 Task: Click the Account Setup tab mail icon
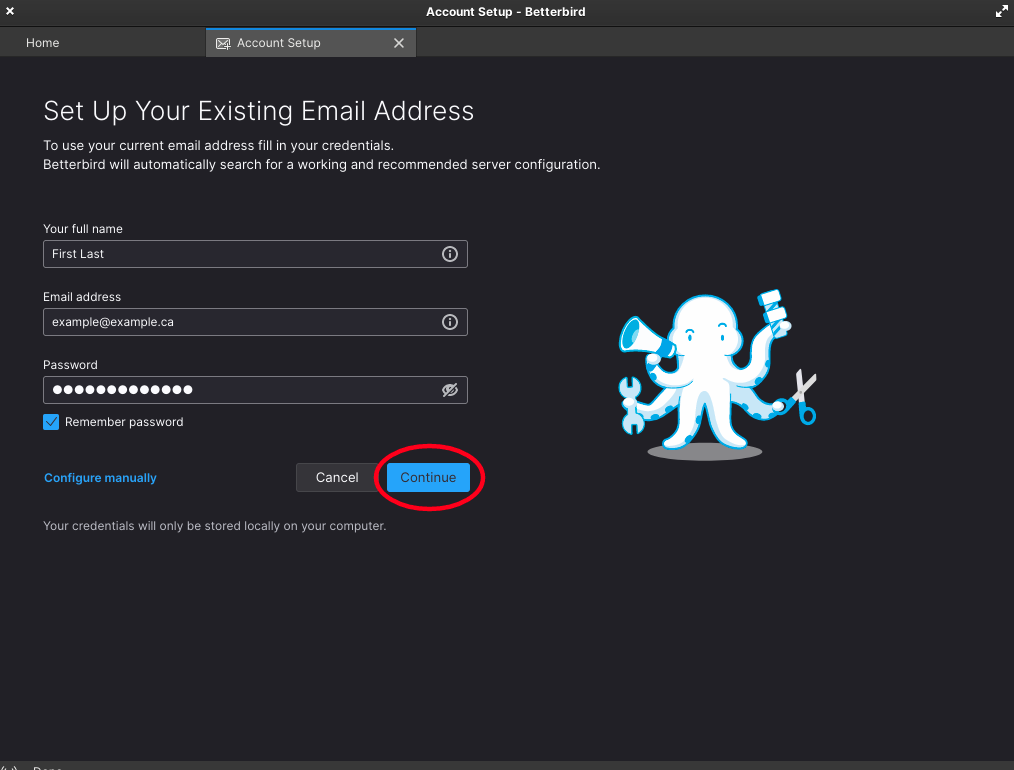point(223,43)
